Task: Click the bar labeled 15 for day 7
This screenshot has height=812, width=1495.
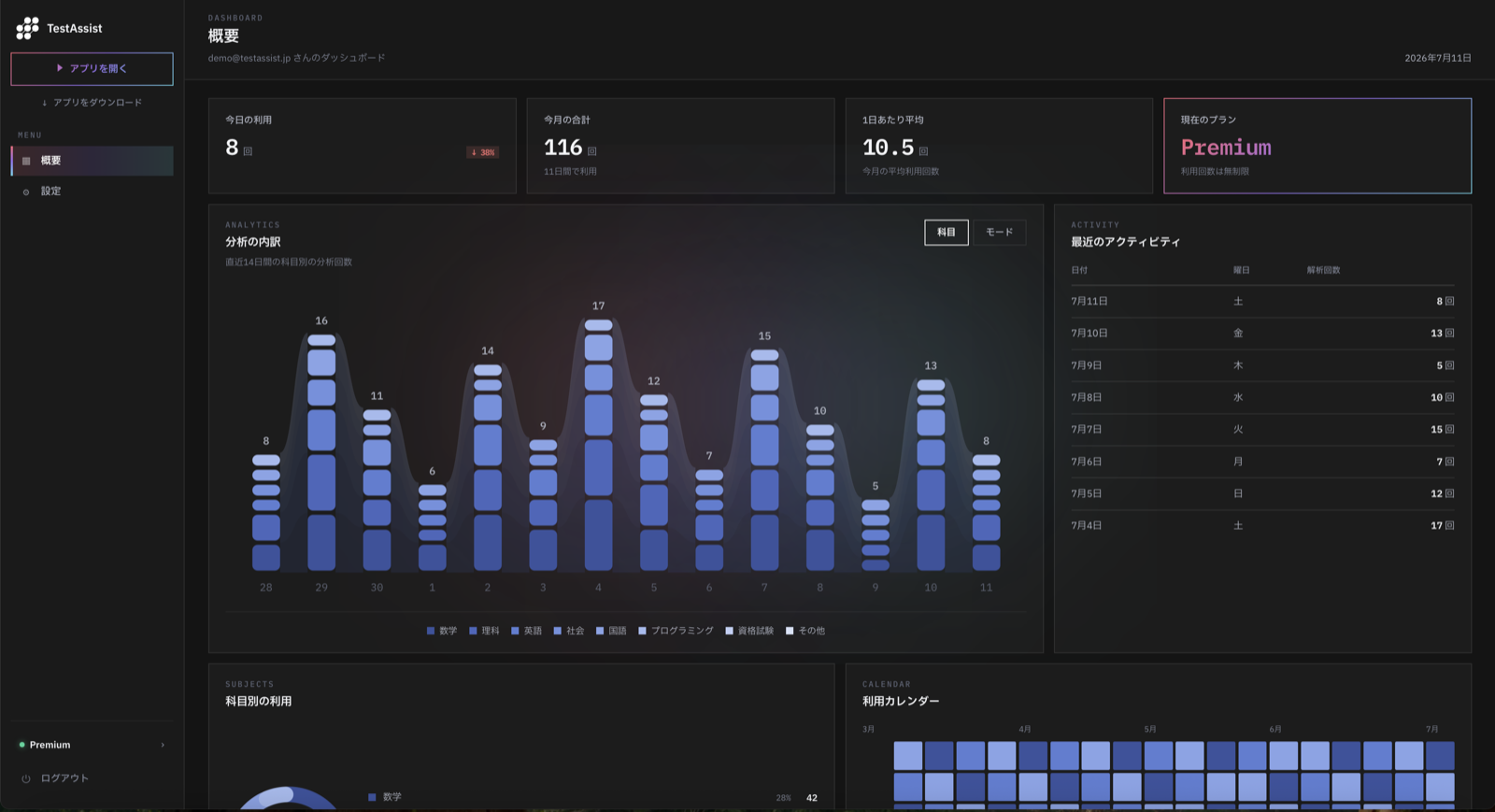Action: coord(764,460)
